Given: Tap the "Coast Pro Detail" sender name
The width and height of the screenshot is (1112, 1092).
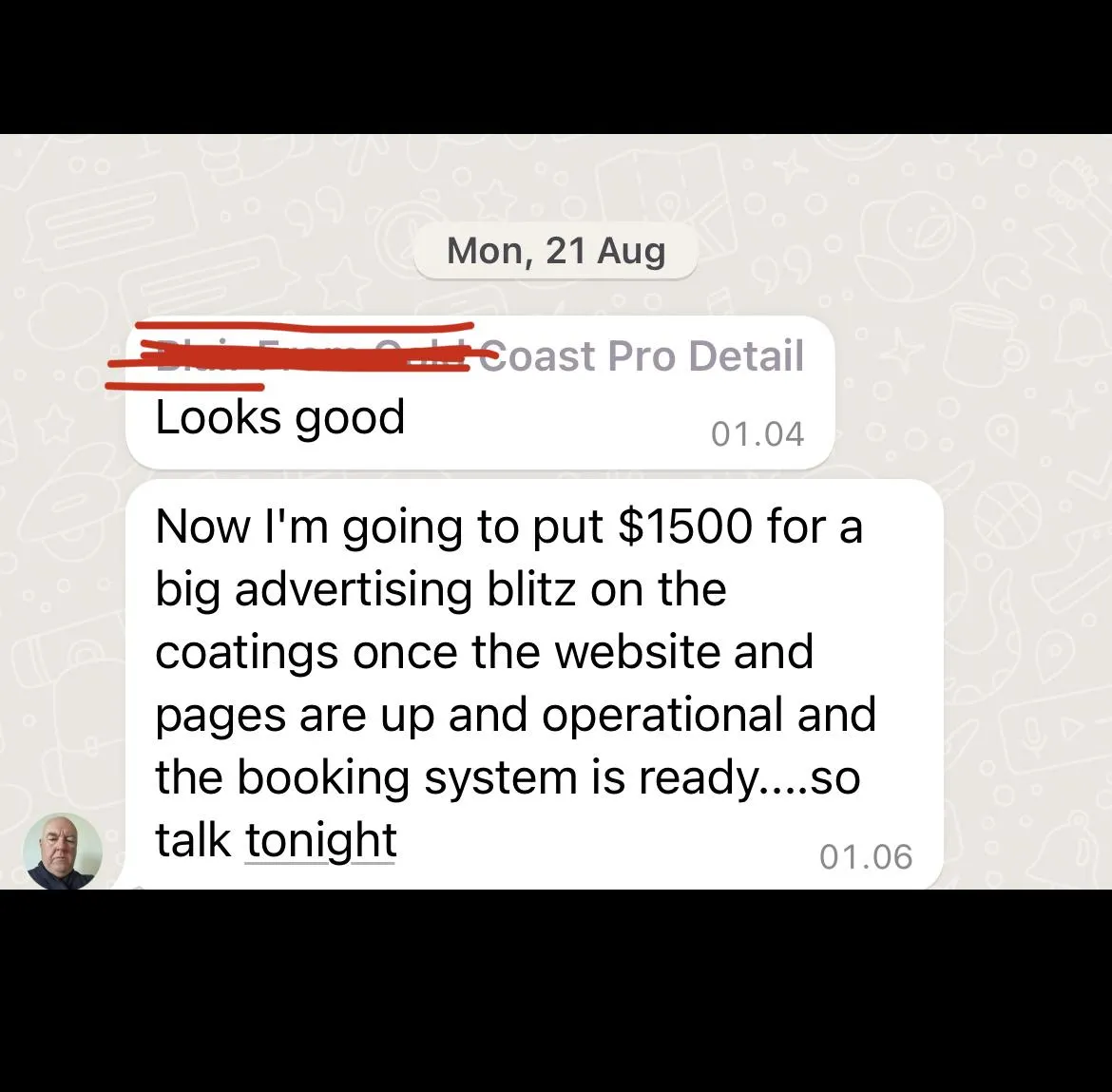Looking at the screenshot, I should pyautogui.click(x=642, y=355).
